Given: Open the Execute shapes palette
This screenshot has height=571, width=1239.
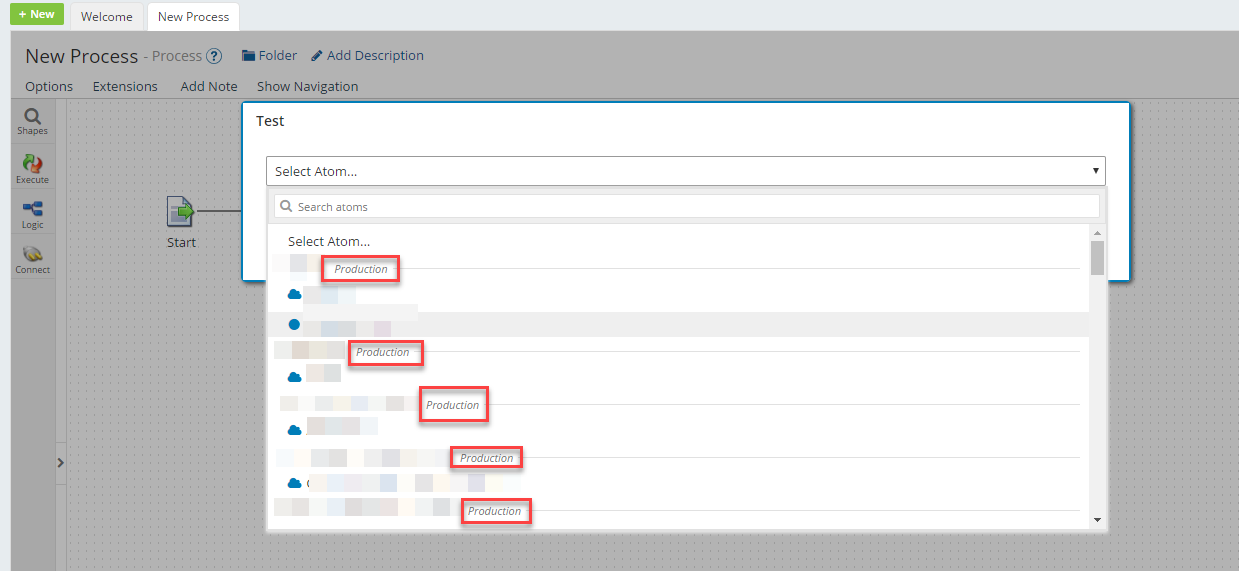Looking at the screenshot, I should [x=32, y=168].
